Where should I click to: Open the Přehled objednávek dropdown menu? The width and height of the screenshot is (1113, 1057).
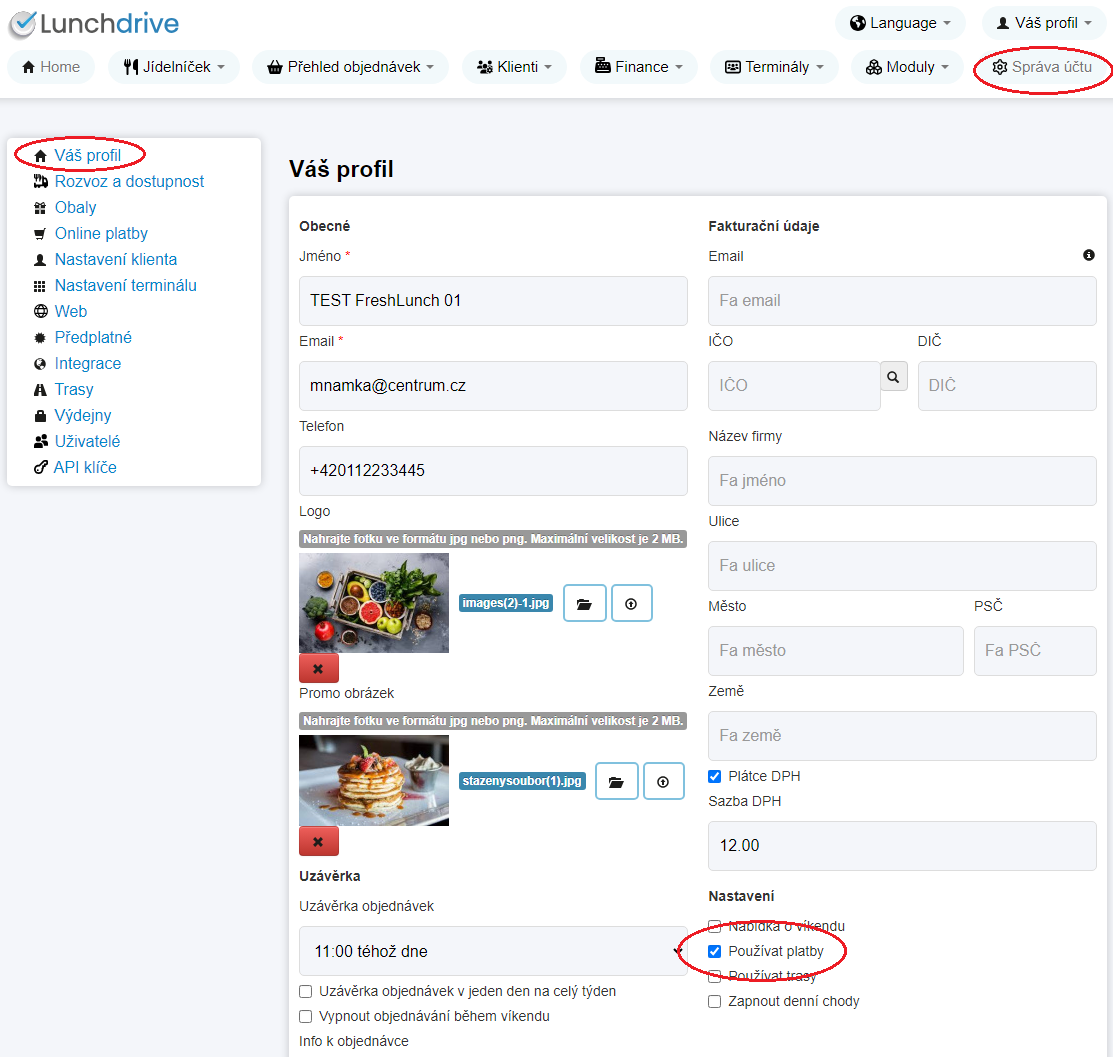[x=351, y=67]
